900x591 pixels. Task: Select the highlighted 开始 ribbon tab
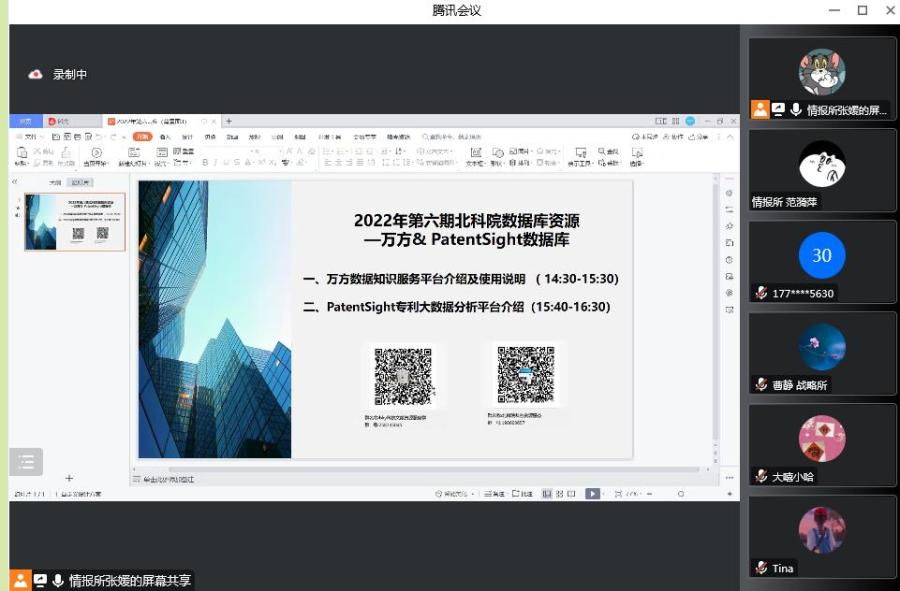(143, 137)
